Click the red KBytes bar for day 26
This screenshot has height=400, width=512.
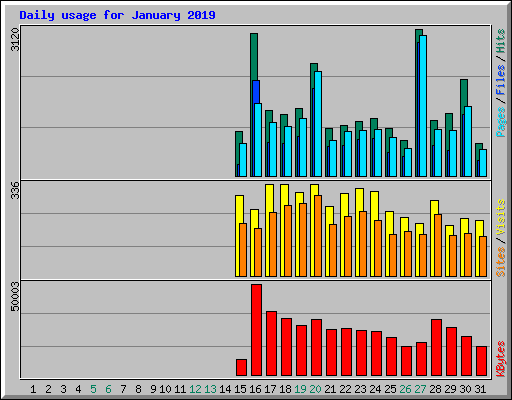[x=406, y=361]
